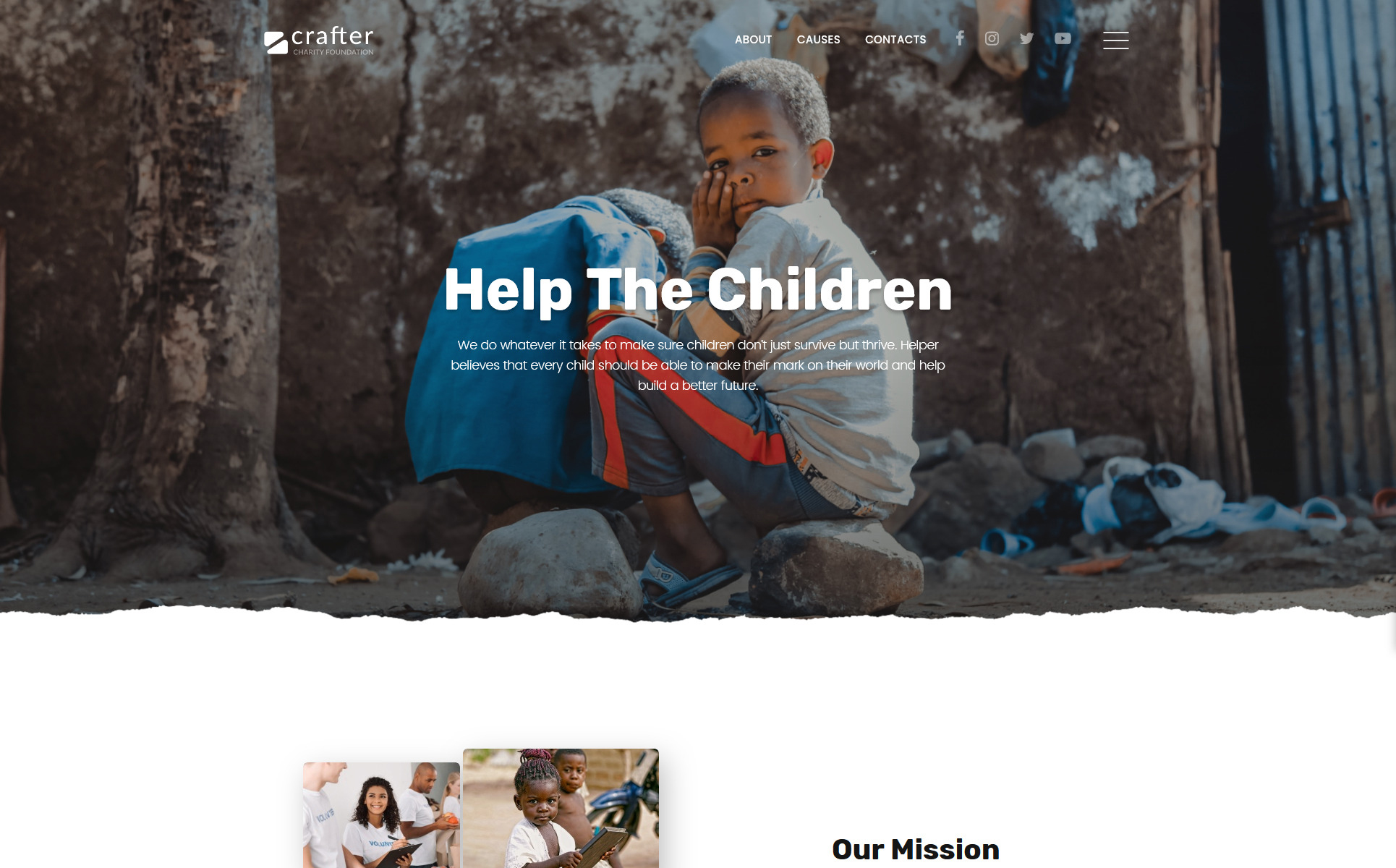Open the volunteers group photo

(x=381, y=815)
